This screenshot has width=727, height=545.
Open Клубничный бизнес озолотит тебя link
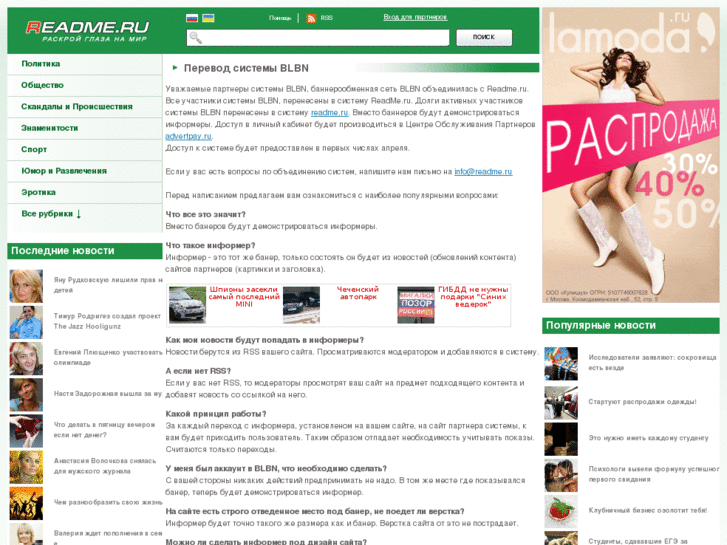tap(648, 510)
